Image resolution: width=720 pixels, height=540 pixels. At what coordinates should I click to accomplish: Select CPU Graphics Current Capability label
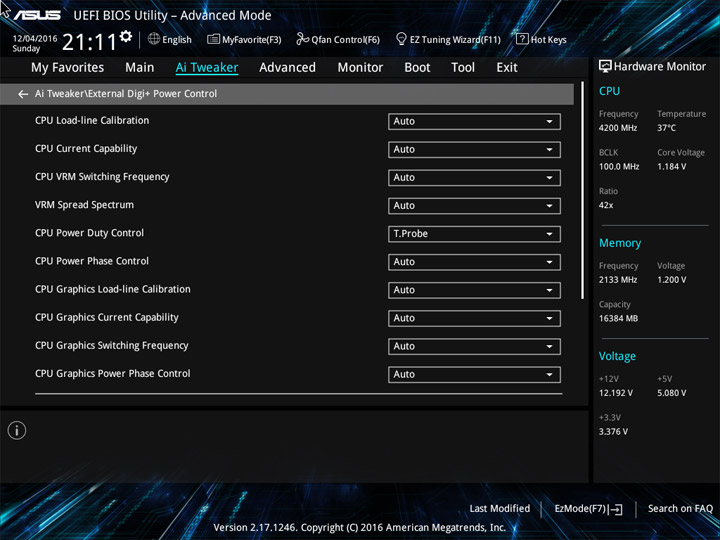pyautogui.click(x=107, y=317)
